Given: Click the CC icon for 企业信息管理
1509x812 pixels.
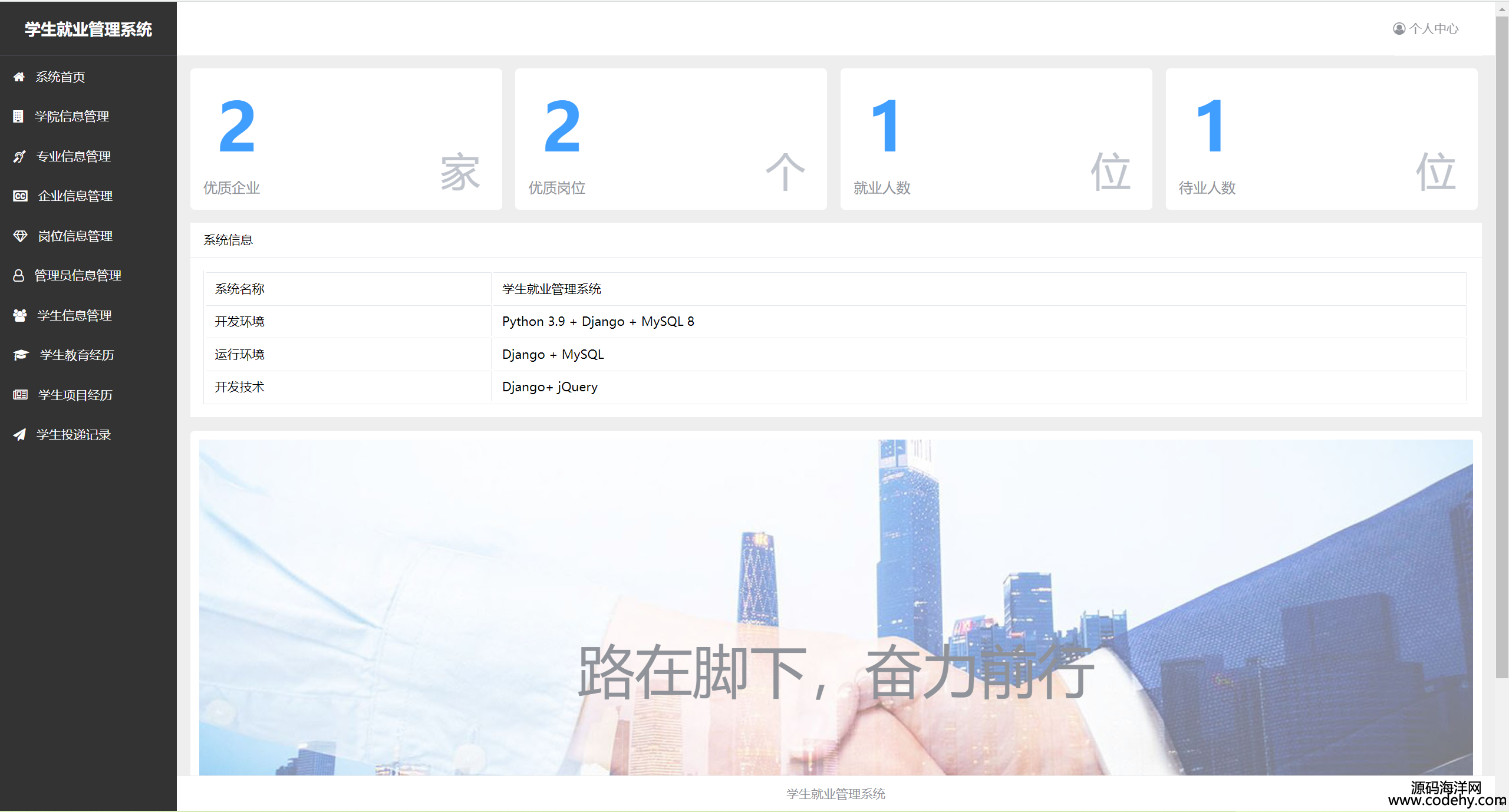Looking at the screenshot, I should pos(20,196).
